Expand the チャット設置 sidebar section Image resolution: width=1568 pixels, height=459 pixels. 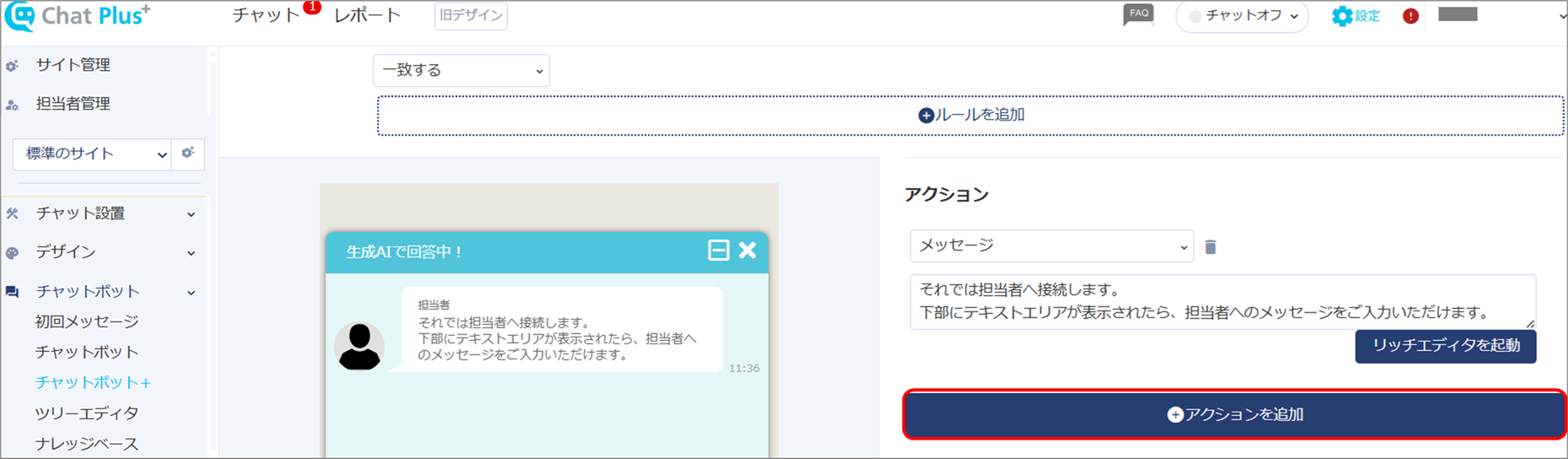click(103, 214)
